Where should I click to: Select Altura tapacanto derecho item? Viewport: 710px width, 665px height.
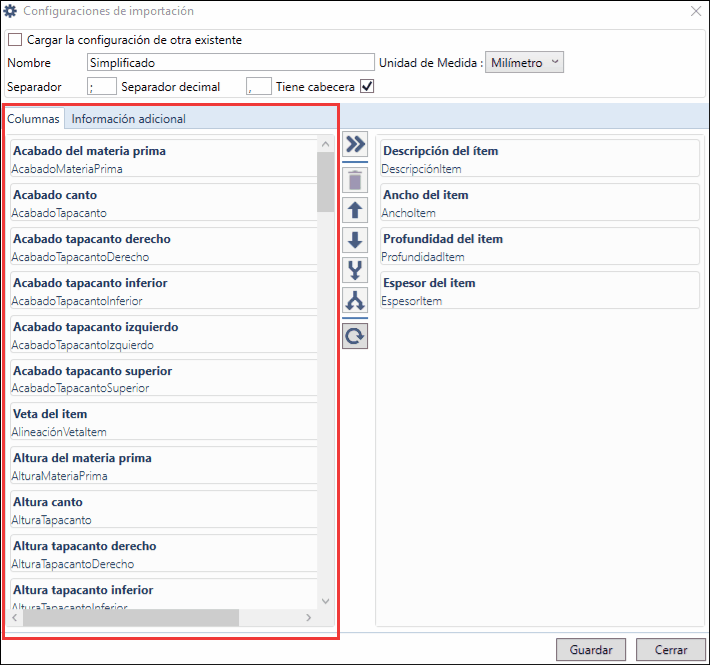coord(163,554)
